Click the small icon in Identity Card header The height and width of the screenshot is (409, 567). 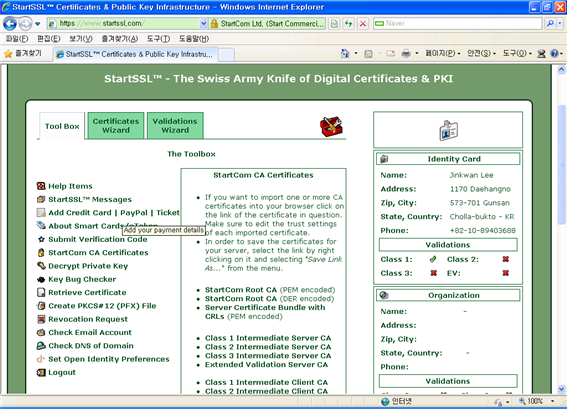coord(384,159)
